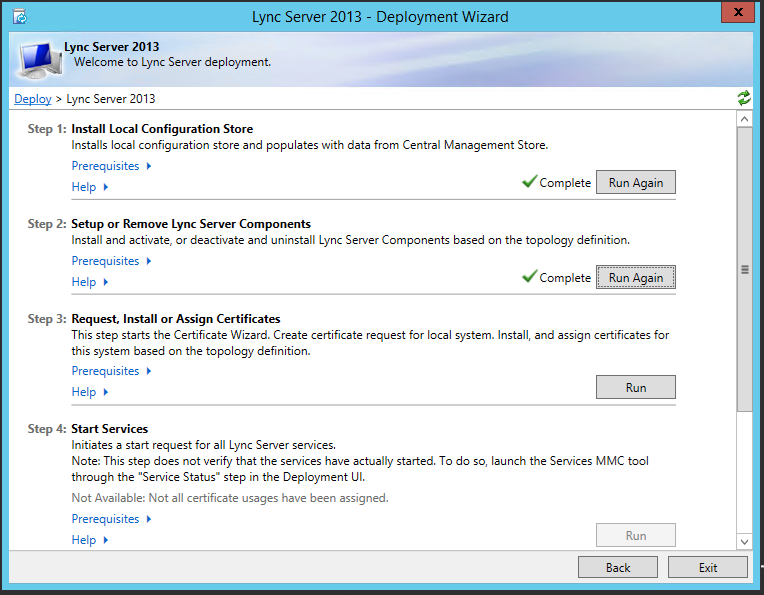Click 'Start Services' heading
The image size is (764, 595).
coord(110,429)
